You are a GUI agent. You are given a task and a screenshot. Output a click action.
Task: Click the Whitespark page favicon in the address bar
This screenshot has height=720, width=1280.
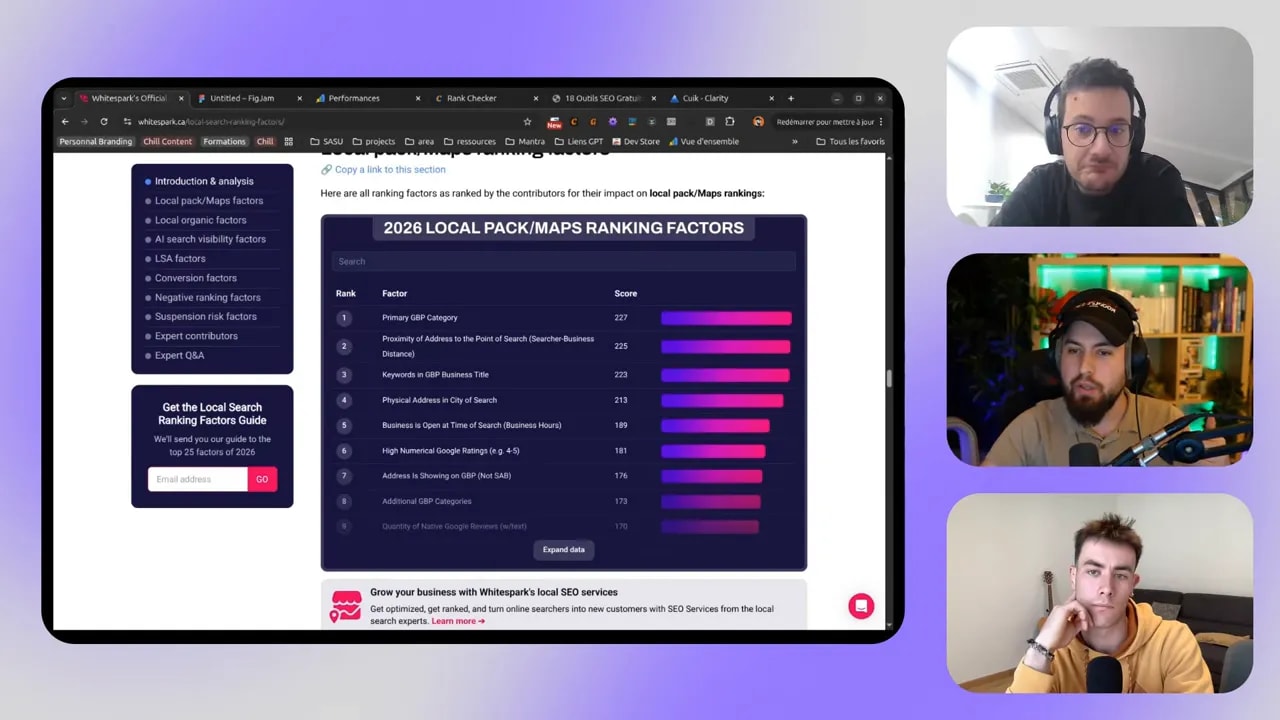[x=127, y=121]
